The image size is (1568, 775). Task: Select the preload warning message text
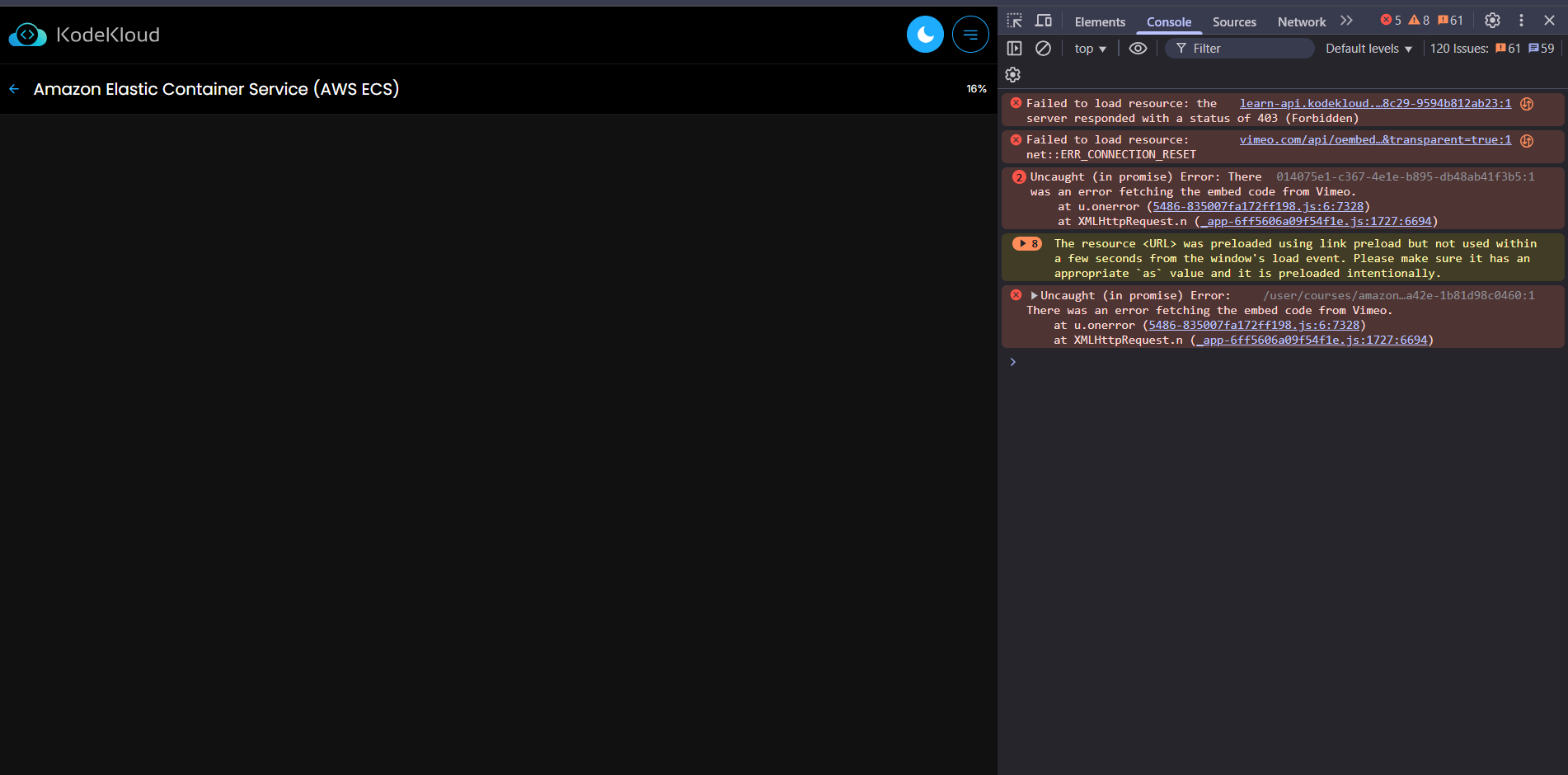(x=1295, y=259)
